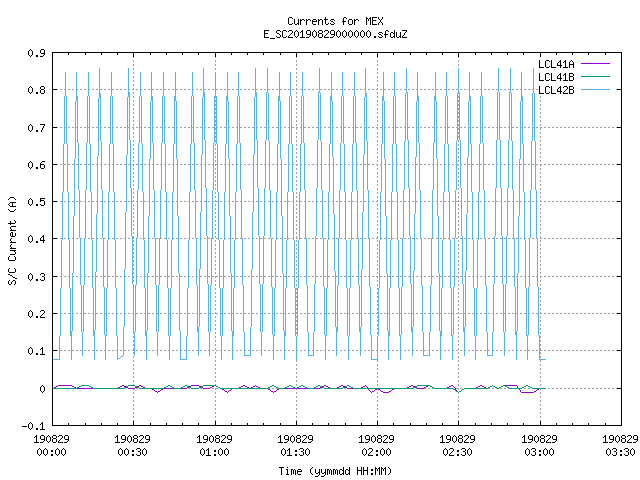The image size is (640, 480).
Task: Click the x-axis label 190829 01:00
Action: 214,446
